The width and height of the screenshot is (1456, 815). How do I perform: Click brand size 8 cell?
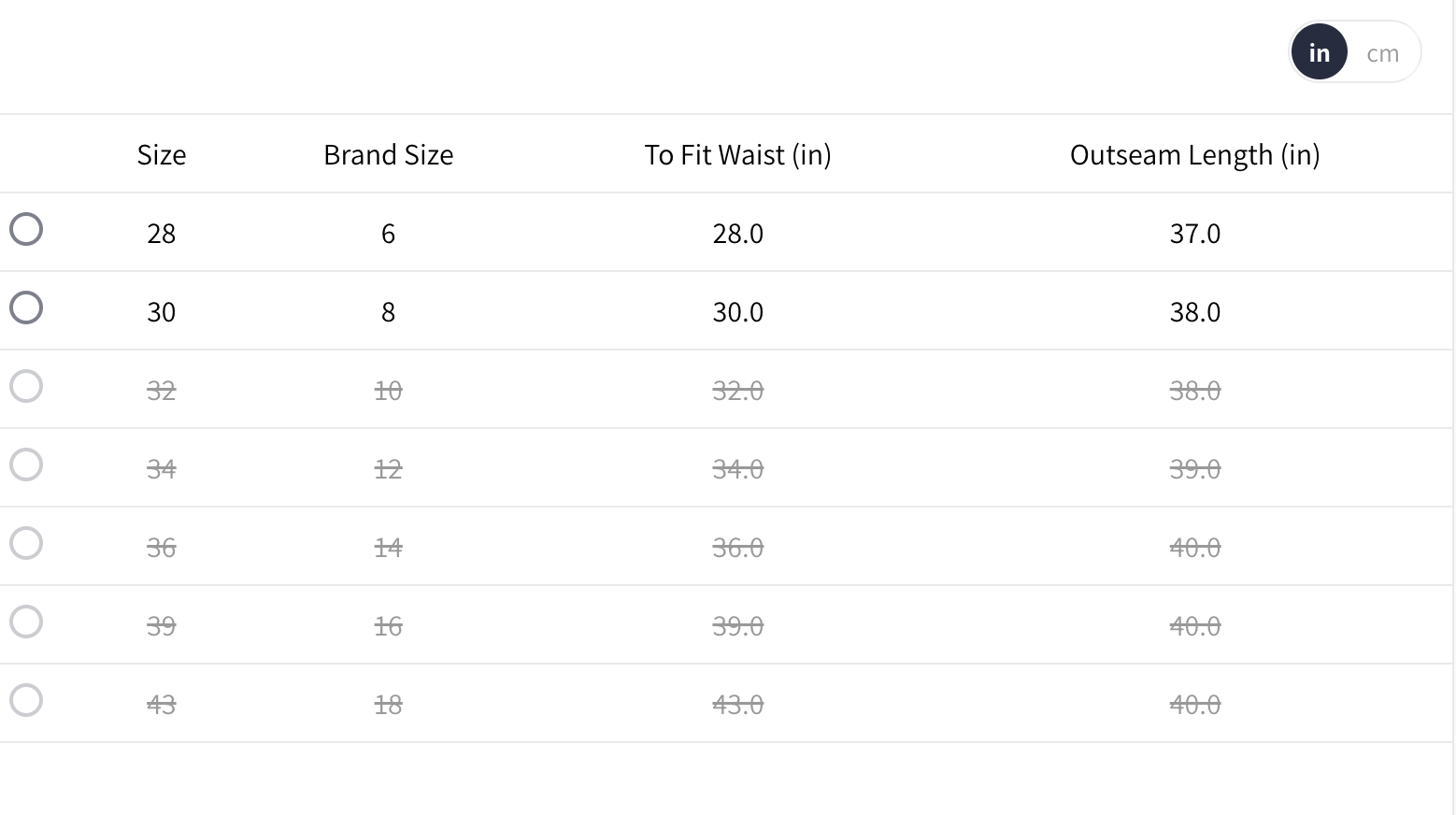tap(388, 311)
